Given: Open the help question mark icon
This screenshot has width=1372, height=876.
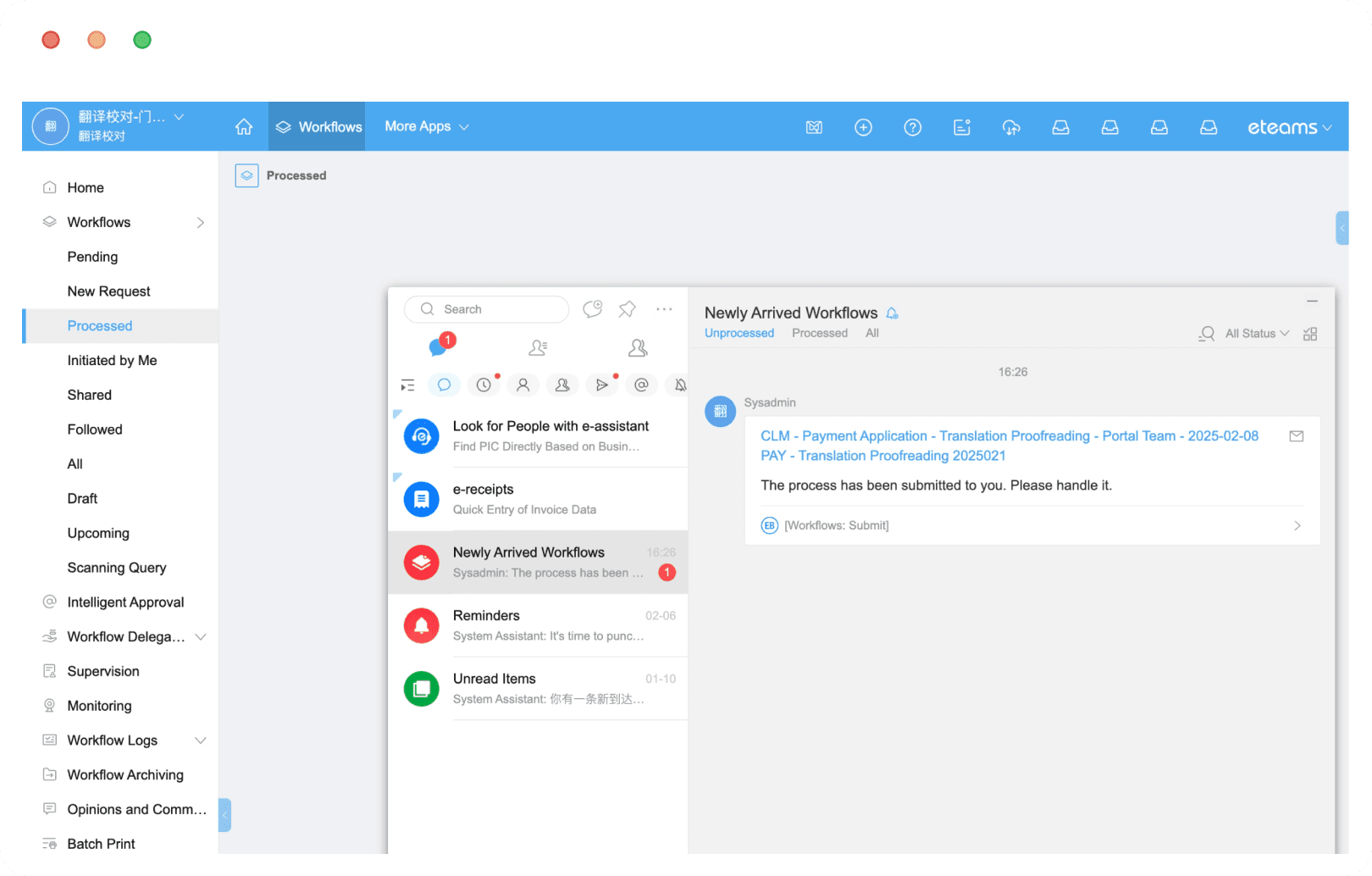Looking at the screenshot, I should [912, 127].
